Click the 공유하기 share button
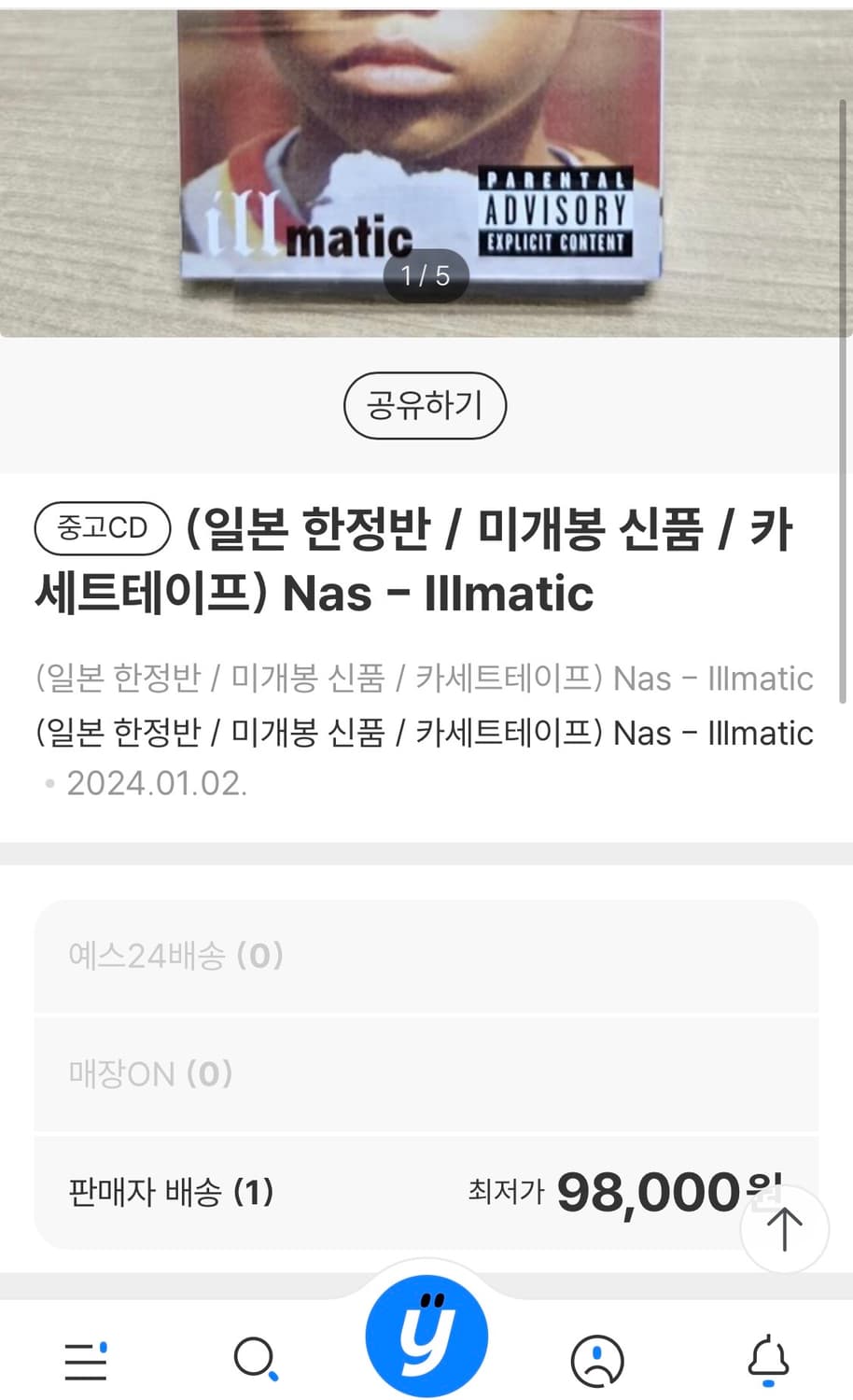This screenshot has width=853, height=1400. (x=425, y=405)
